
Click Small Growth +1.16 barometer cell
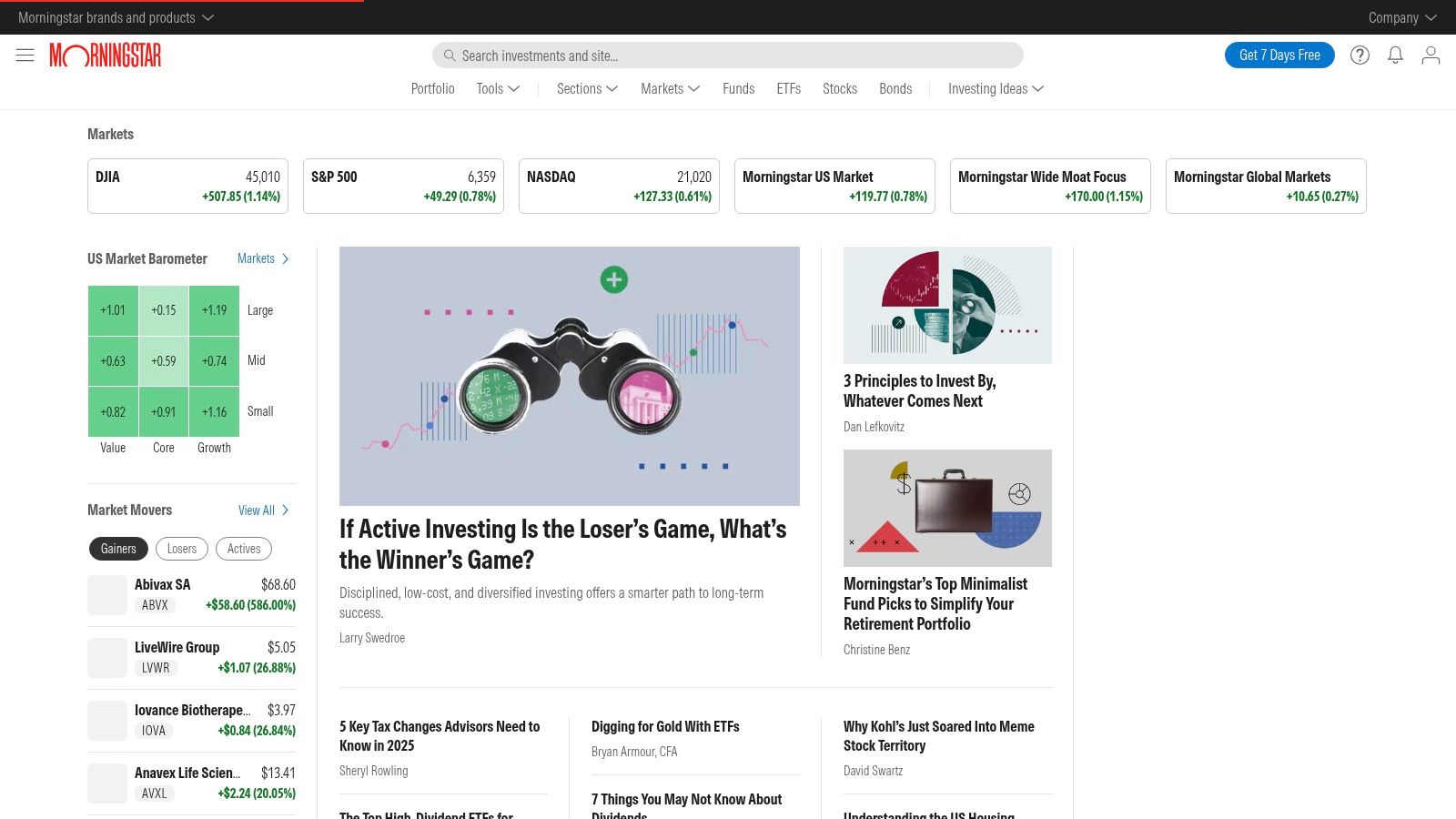215,412
